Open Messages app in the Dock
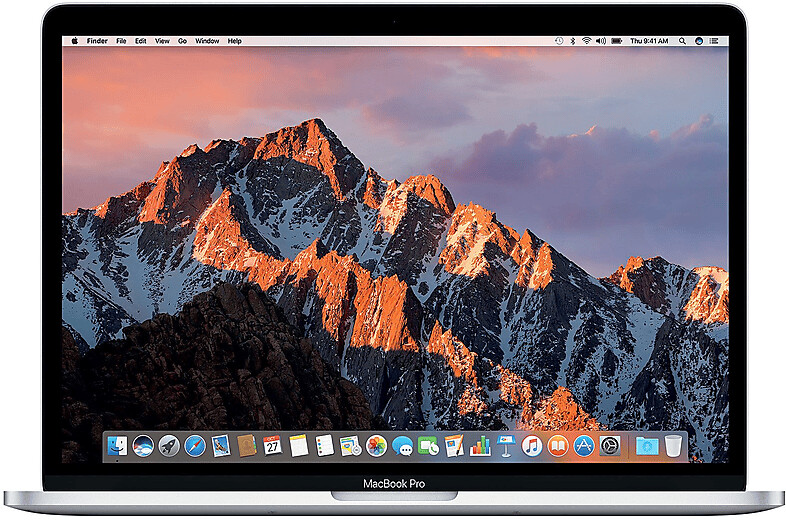This screenshot has height=520, width=786. click(x=403, y=446)
